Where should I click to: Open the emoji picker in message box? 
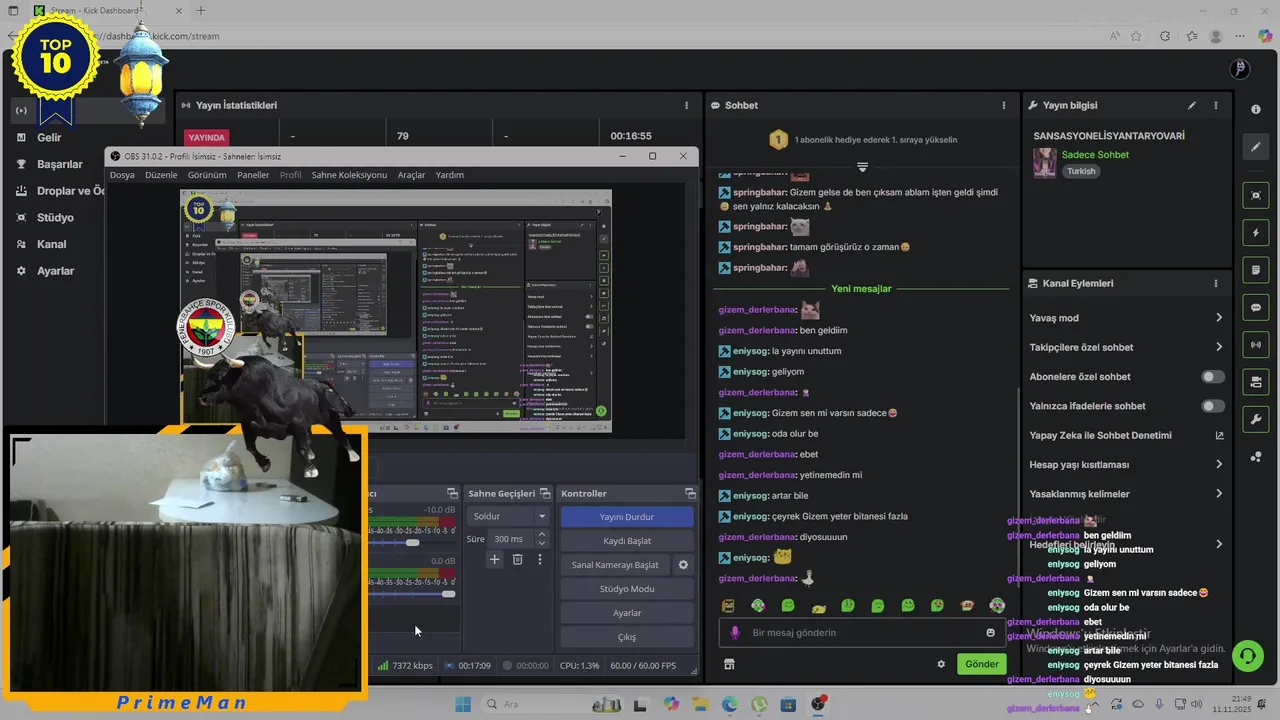(991, 632)
